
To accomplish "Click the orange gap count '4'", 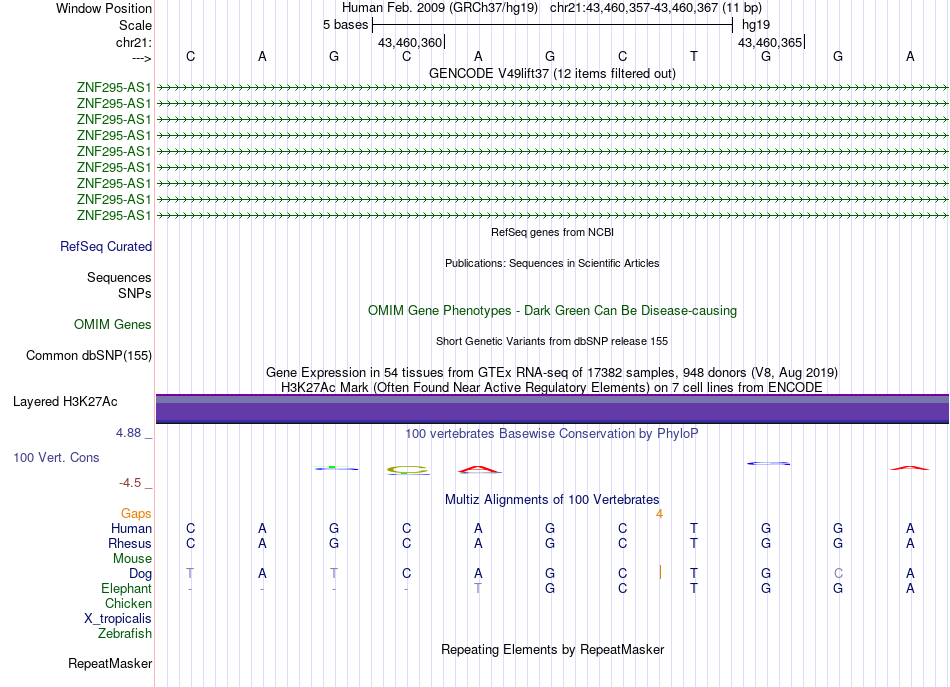I will pos(659,514).
